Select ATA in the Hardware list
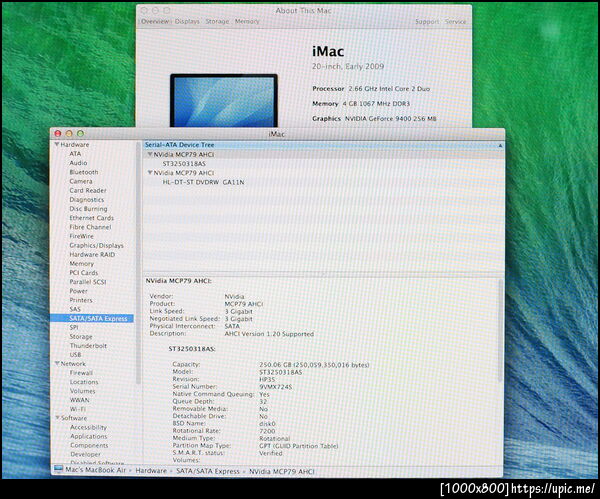Viewport: 600px width, 499px height. (x=75, y=154)
